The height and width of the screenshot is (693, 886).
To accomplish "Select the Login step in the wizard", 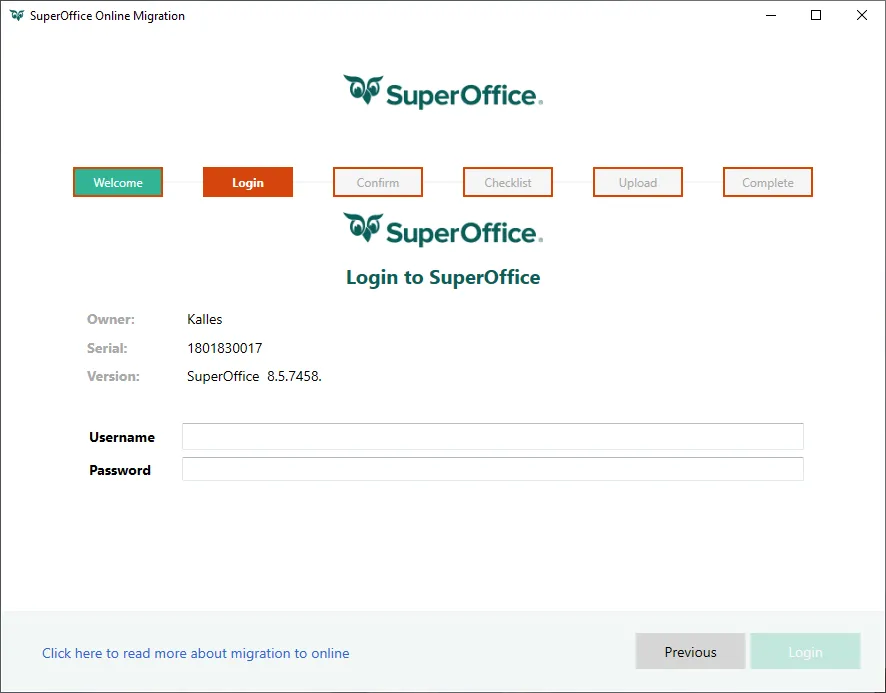I will tap(248, 182).
